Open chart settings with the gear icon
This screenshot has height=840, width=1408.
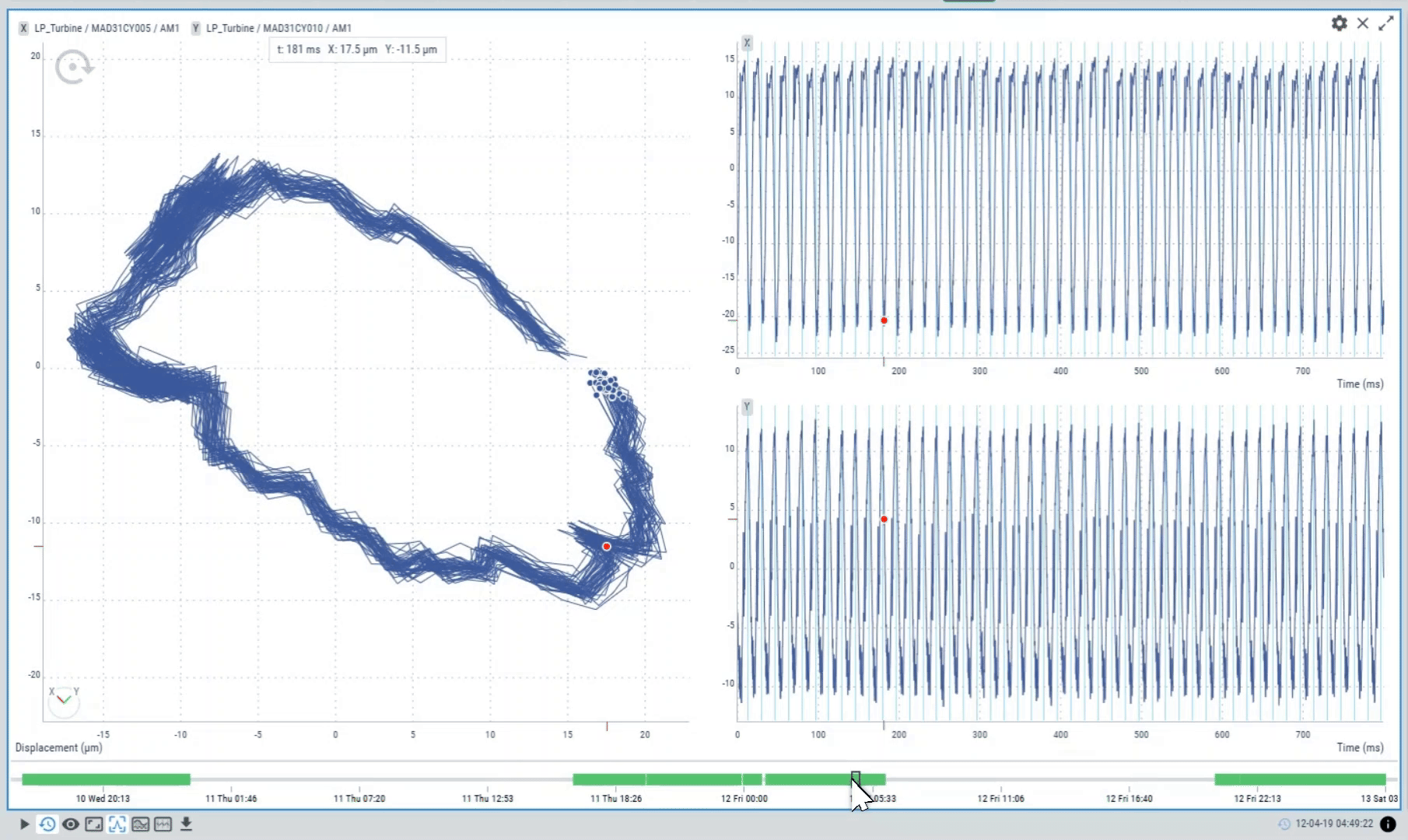pyautogui.click(x=1339, y=23)
